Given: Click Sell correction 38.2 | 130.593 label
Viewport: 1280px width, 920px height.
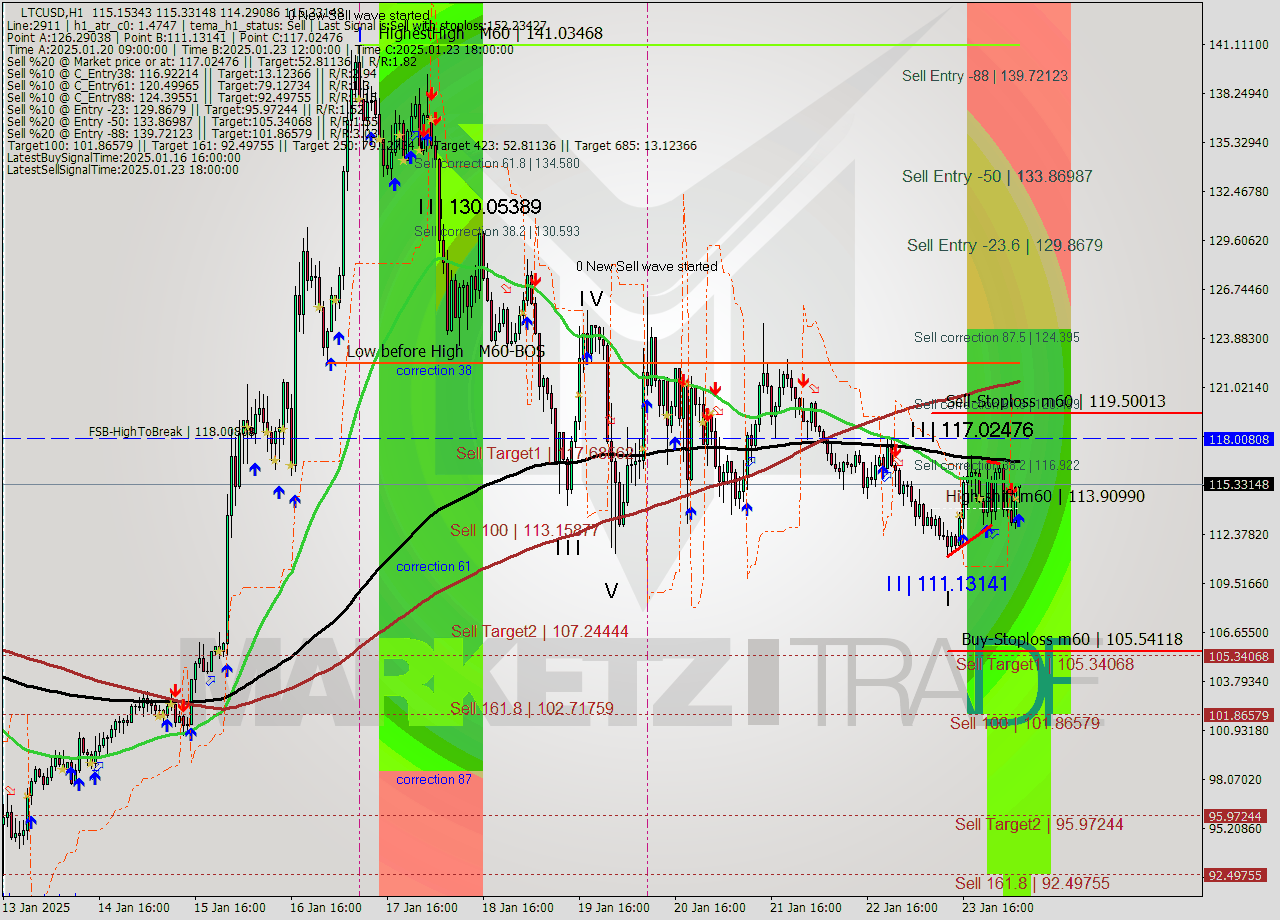Looking at the screenshot, I should coord(497,231).
